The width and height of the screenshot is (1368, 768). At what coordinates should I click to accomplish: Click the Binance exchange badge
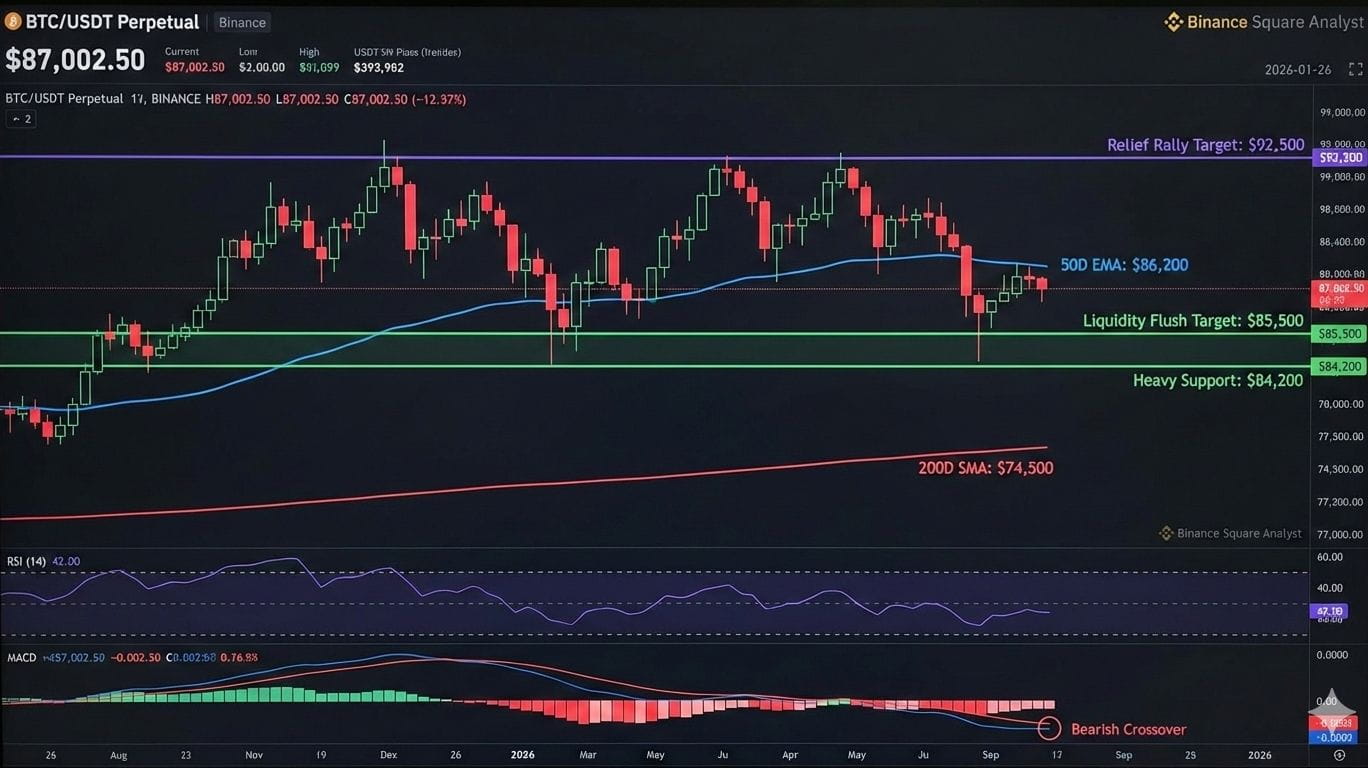click(x=243, y=22)
